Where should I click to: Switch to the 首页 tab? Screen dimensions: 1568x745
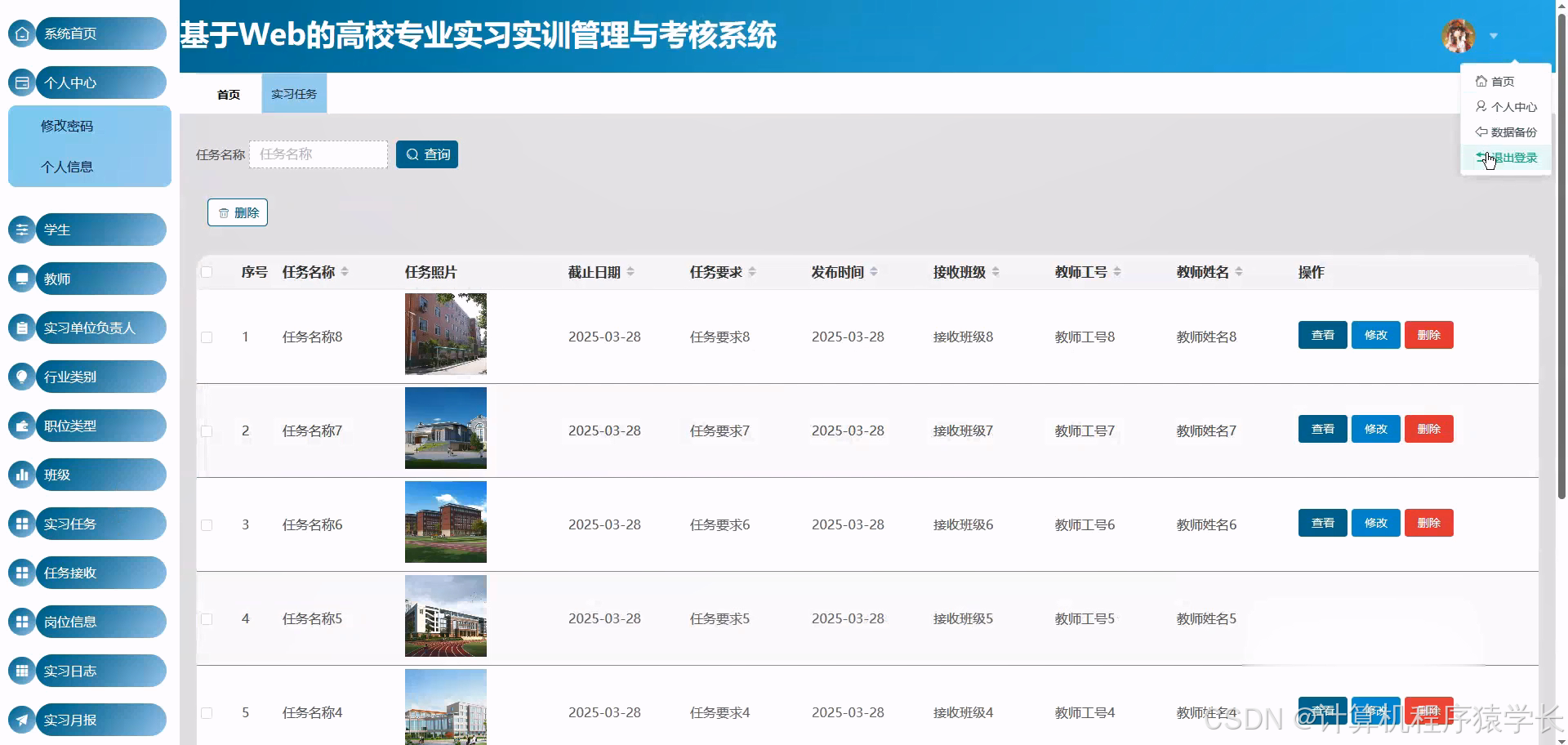point(227,93)
